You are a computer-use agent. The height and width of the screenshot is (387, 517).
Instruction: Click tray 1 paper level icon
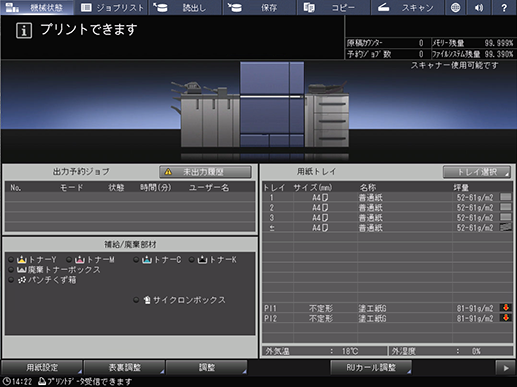pyautogui.click(x=506, y=197)
